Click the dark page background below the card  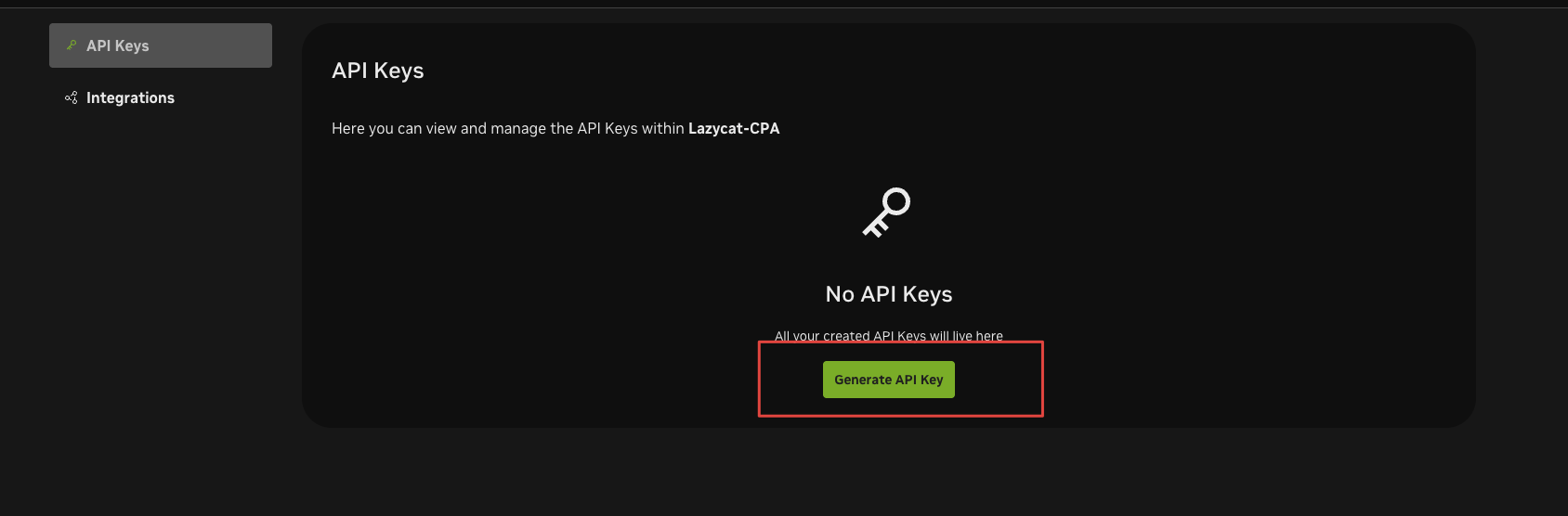[x=836, y=473]
